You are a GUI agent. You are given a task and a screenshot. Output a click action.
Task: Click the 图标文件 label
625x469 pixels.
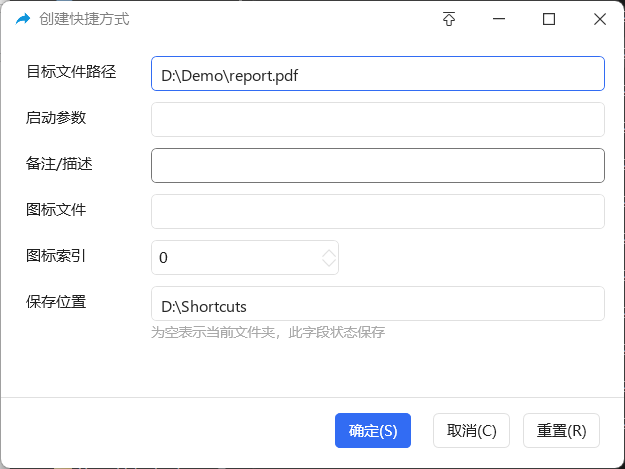point(56,210)
